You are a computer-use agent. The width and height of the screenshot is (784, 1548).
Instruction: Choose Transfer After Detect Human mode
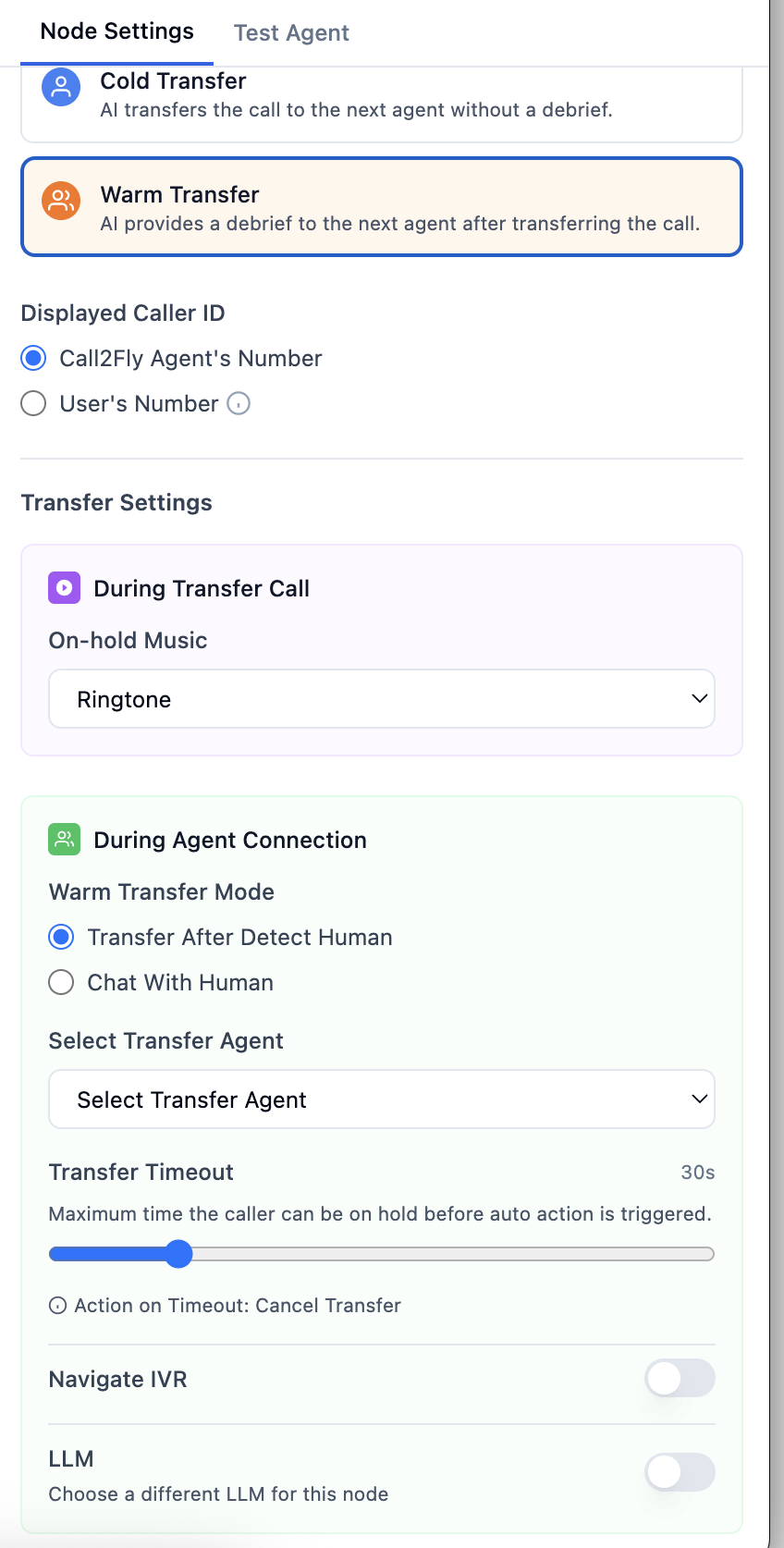(x=62, y=937)
